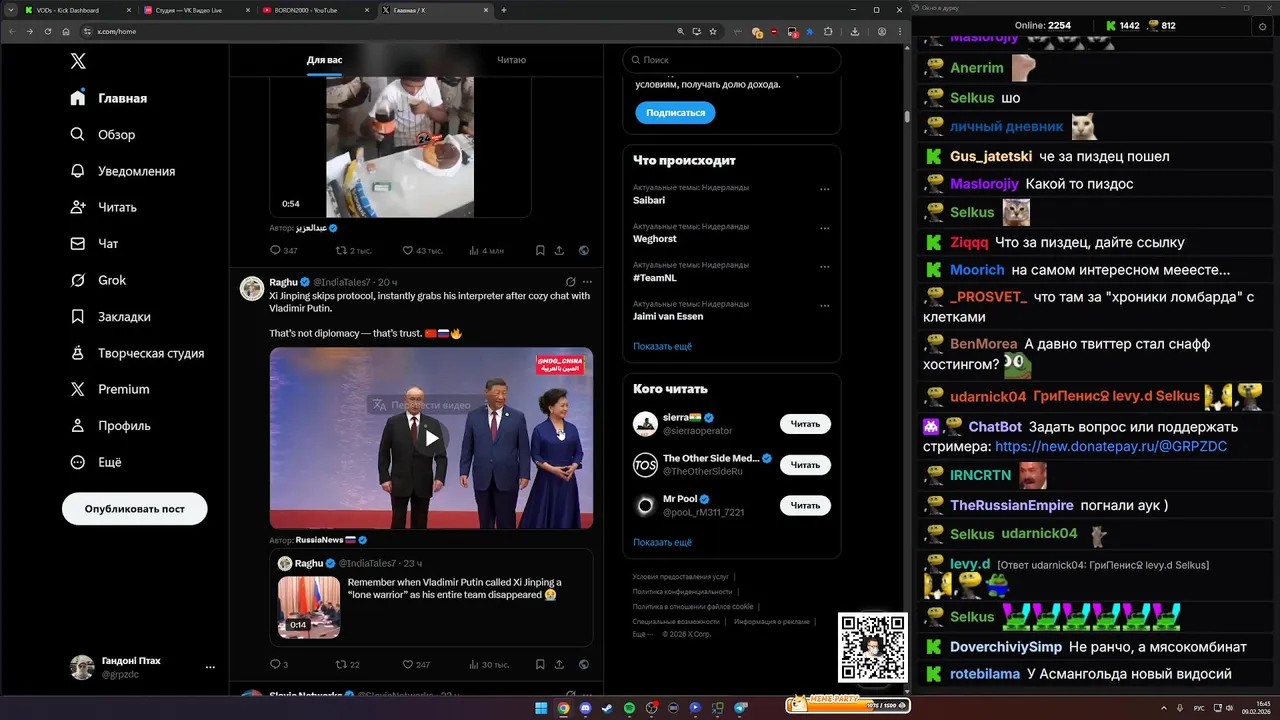Image resolution: width=1280 pixels, height=720 pixels.
Task: Click the Windows Start button
Action: tap(541, 708)
